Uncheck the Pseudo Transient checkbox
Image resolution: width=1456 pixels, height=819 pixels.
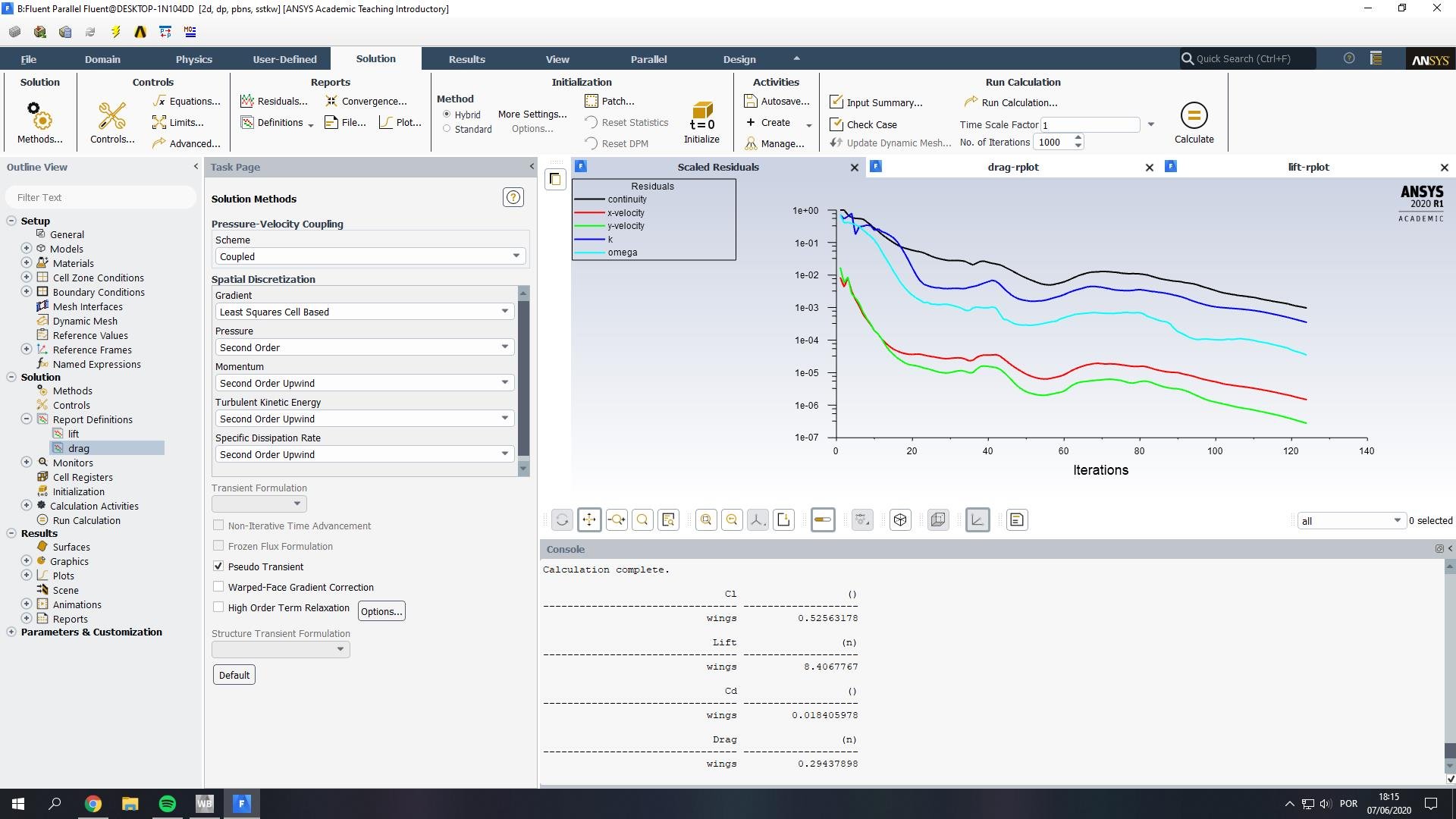(218, 566)
